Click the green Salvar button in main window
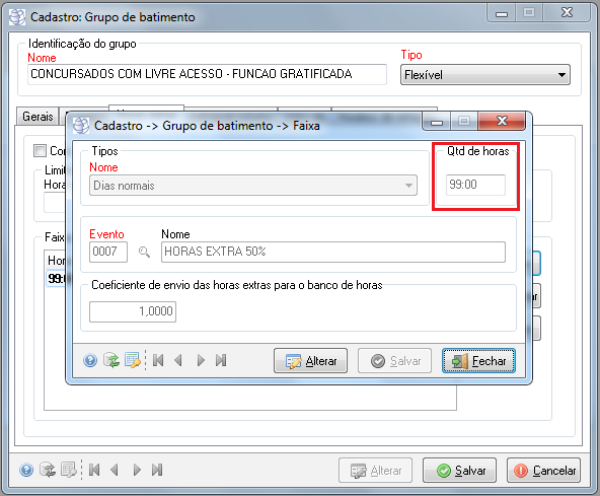This screenshot has height=496, width=600. pyautogui.click(x=460, y=470)
